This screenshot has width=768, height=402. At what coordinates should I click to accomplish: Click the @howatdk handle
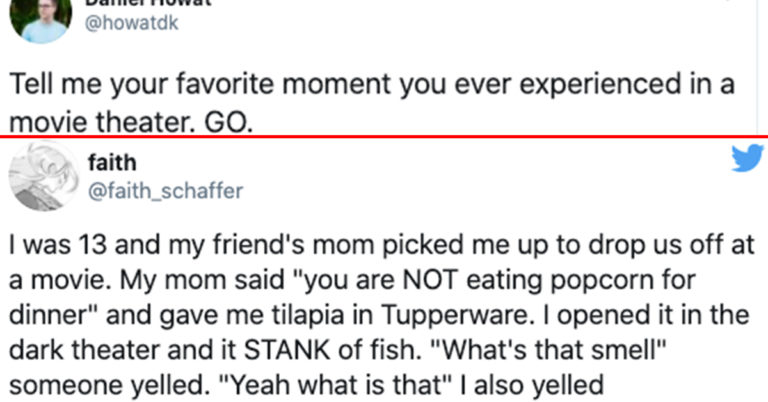pyautogui.click(x=135, y=23)
